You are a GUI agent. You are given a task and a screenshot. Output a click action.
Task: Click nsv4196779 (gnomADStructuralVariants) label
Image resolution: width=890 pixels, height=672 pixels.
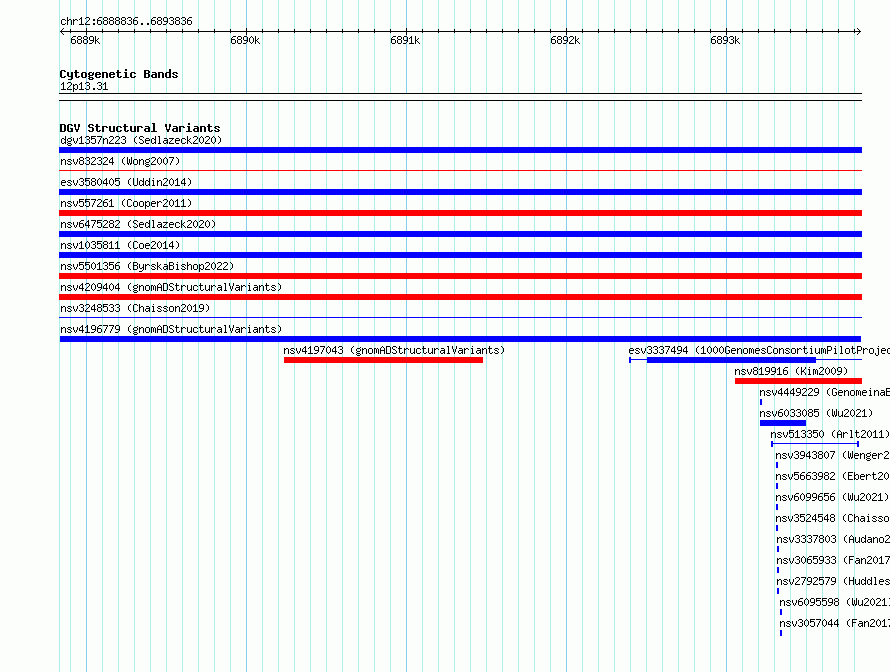click(171, 329)
